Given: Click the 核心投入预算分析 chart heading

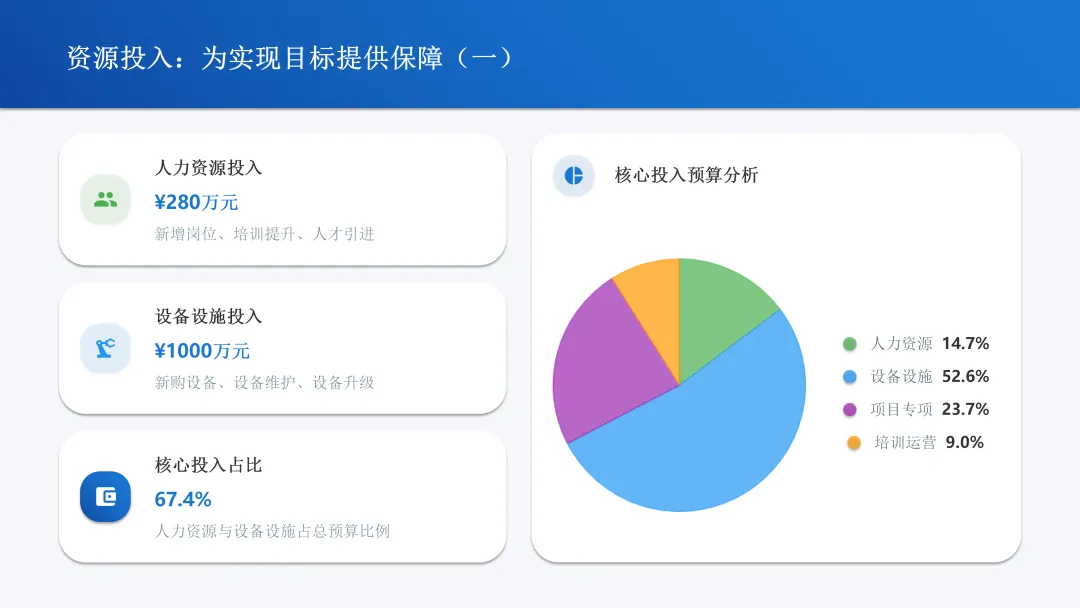Looking at the screenshot, I should tap(686, 175).
